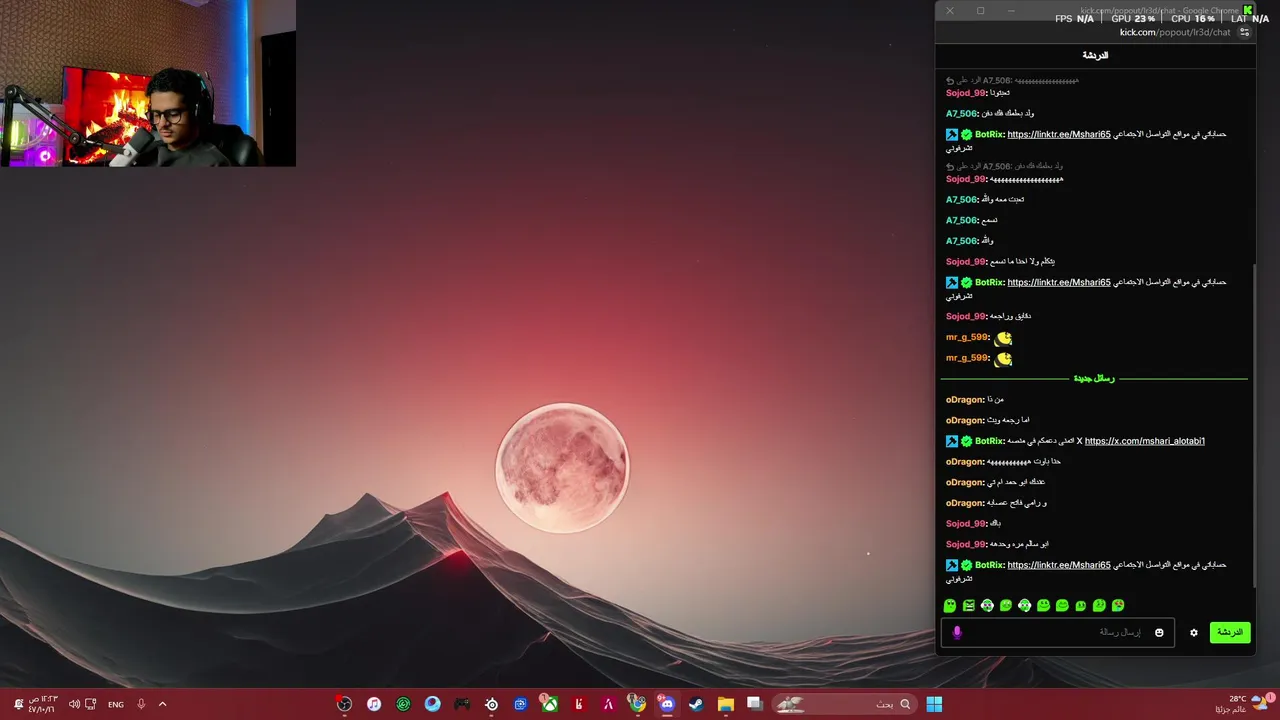The width and height of the screenshot is (1280, 720).
Task: Open the volume speaker control
Action: [x=74, y=704]
